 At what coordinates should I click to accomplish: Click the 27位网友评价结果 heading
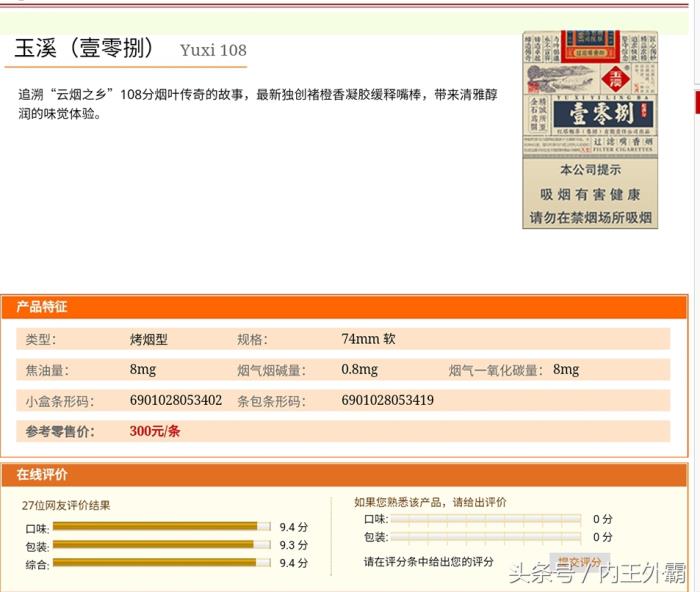coord(66,505)
